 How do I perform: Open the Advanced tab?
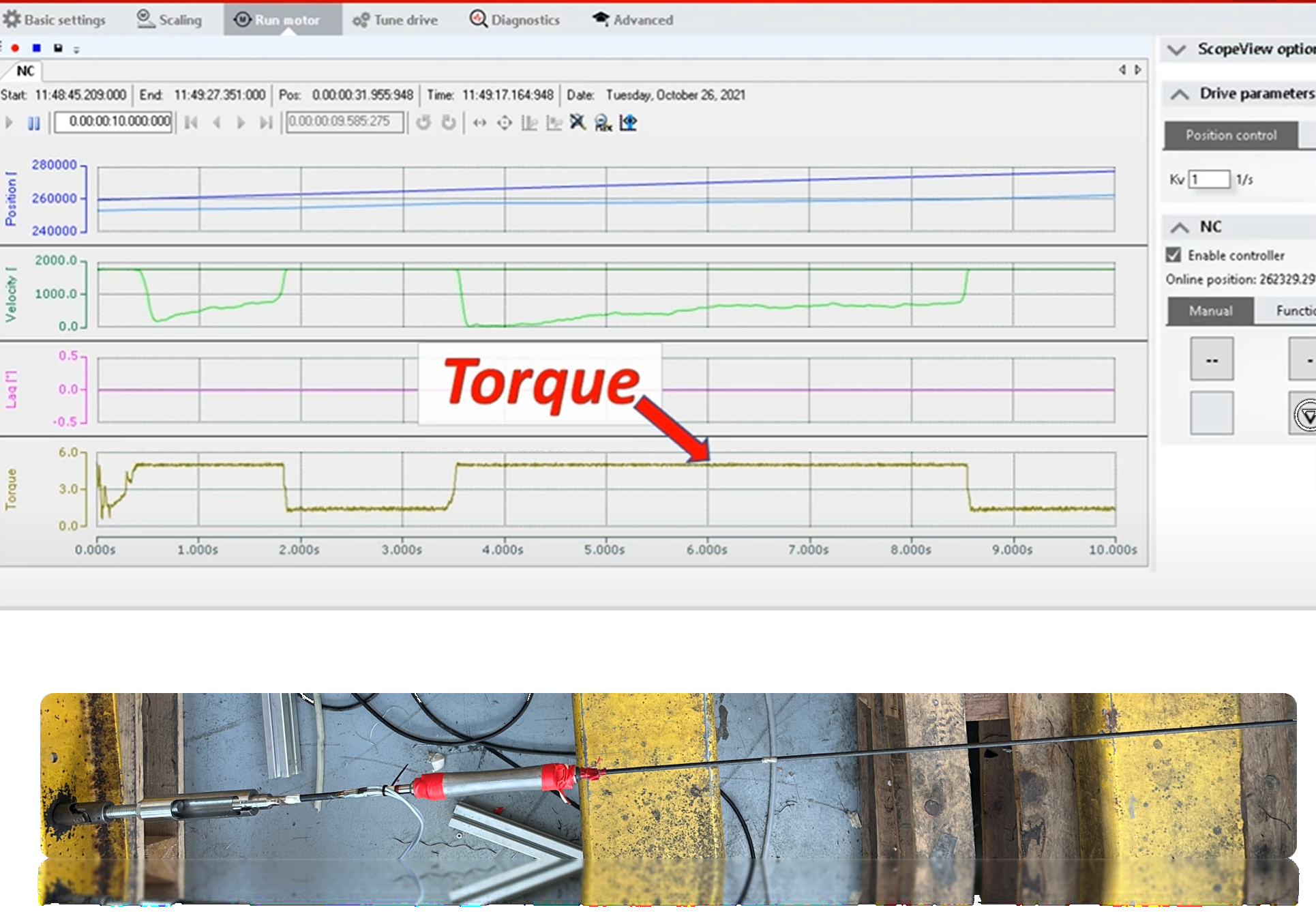[x=633, y=20]
